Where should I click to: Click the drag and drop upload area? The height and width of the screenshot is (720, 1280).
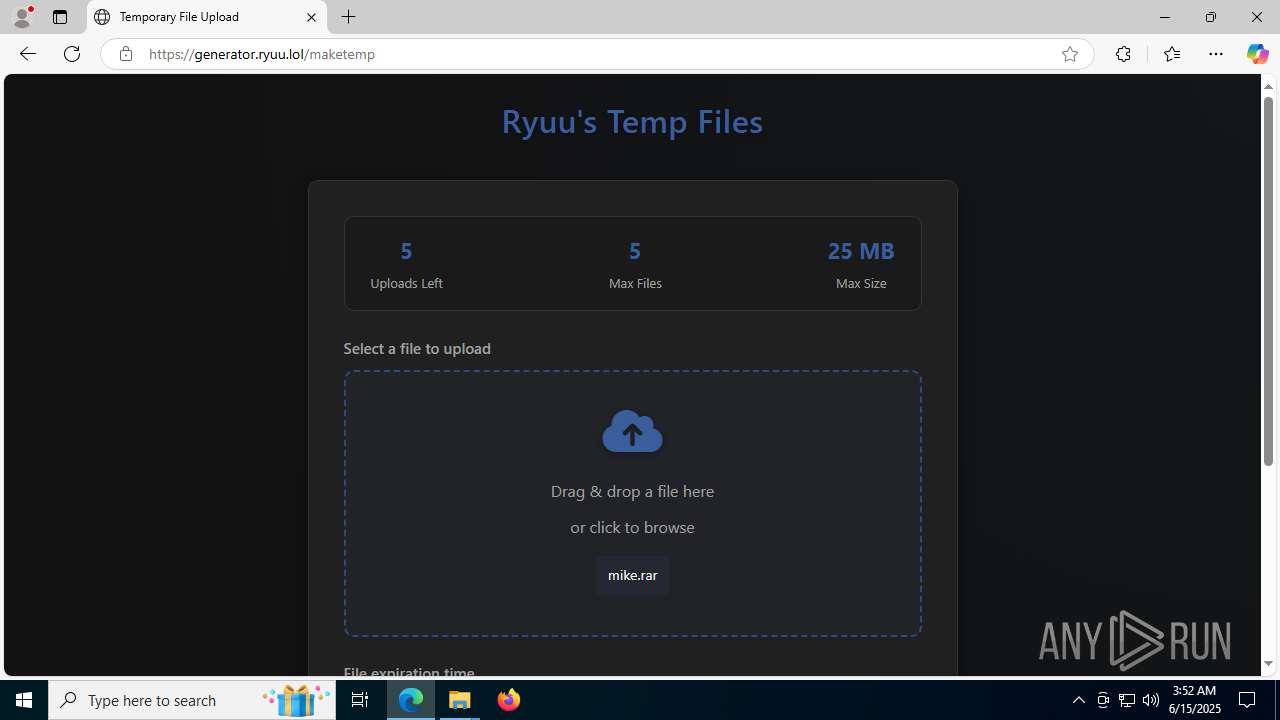click(x=632, y=503)
